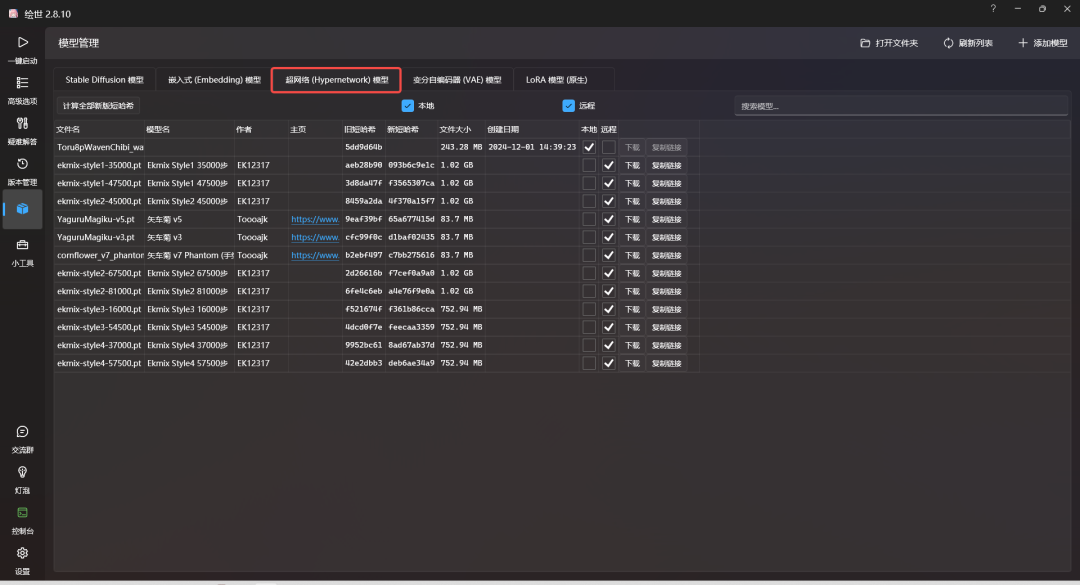Toggle 本地 checkbox for the ekmix-style1-35000.pt row
Screen dimensions: 1080x585
click(x=589, y=165)
